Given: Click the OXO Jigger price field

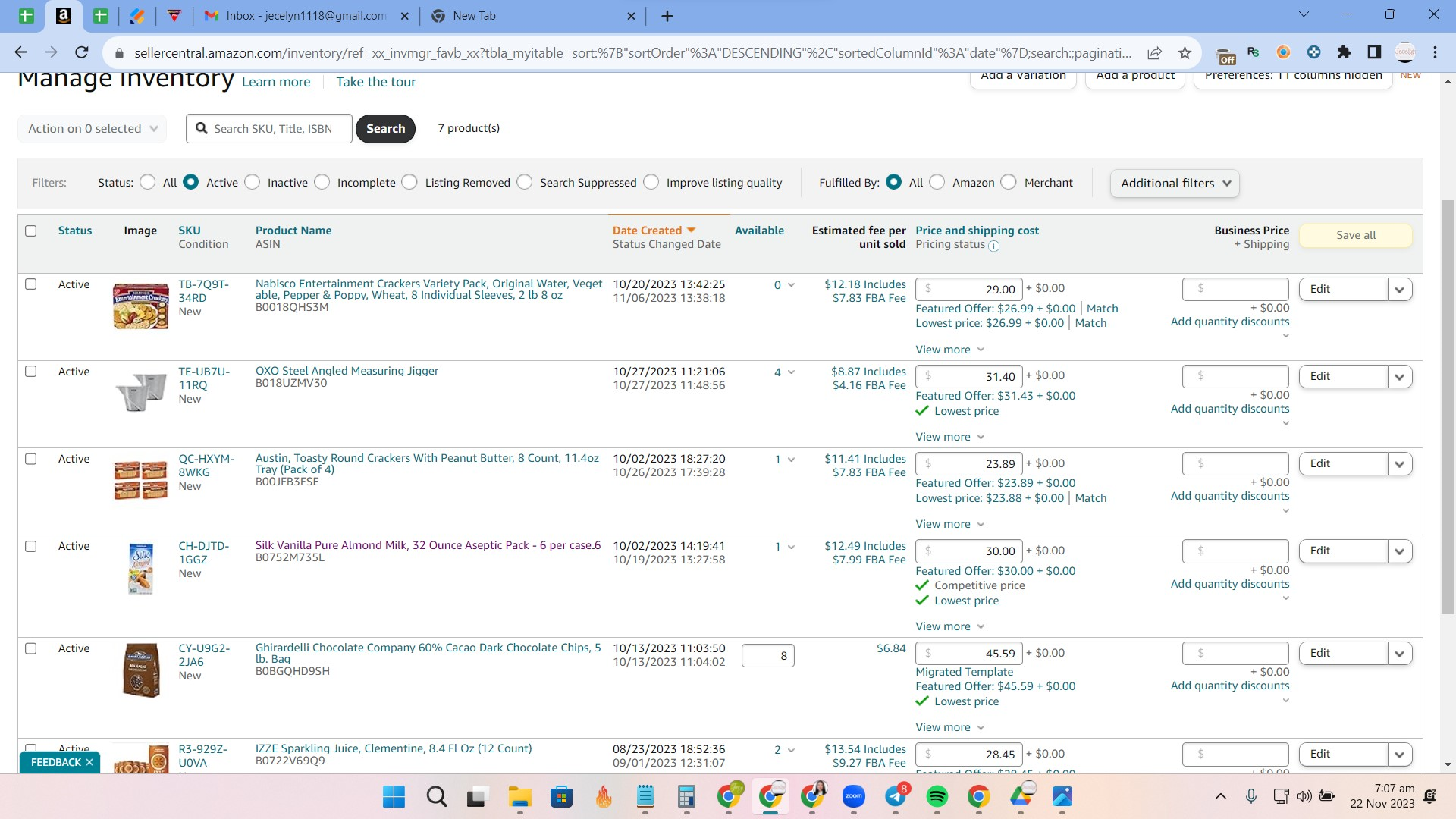Looking at the screenshot, I should [x=969, y=376].
